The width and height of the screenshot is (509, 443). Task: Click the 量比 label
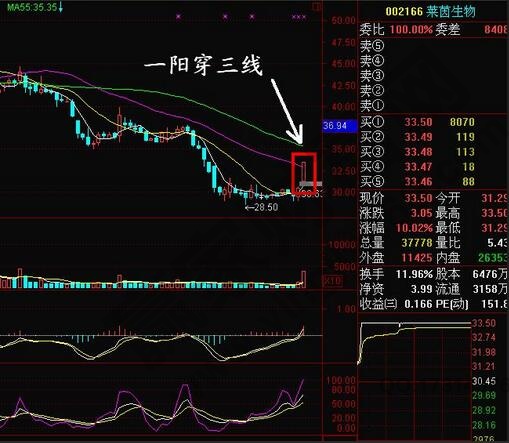448,243
